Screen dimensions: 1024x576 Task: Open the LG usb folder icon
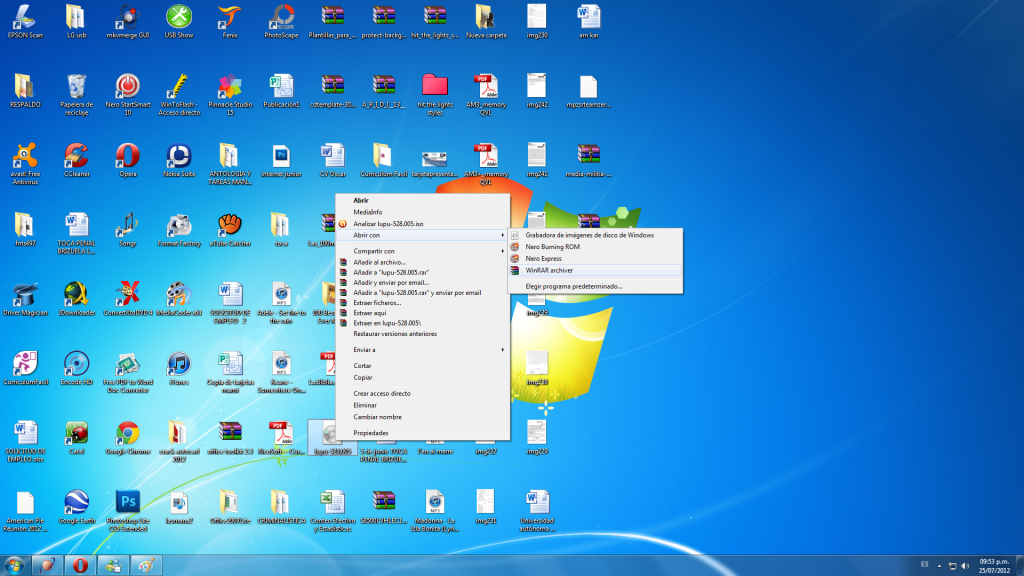pyautogui.click(x=76, y=22)
